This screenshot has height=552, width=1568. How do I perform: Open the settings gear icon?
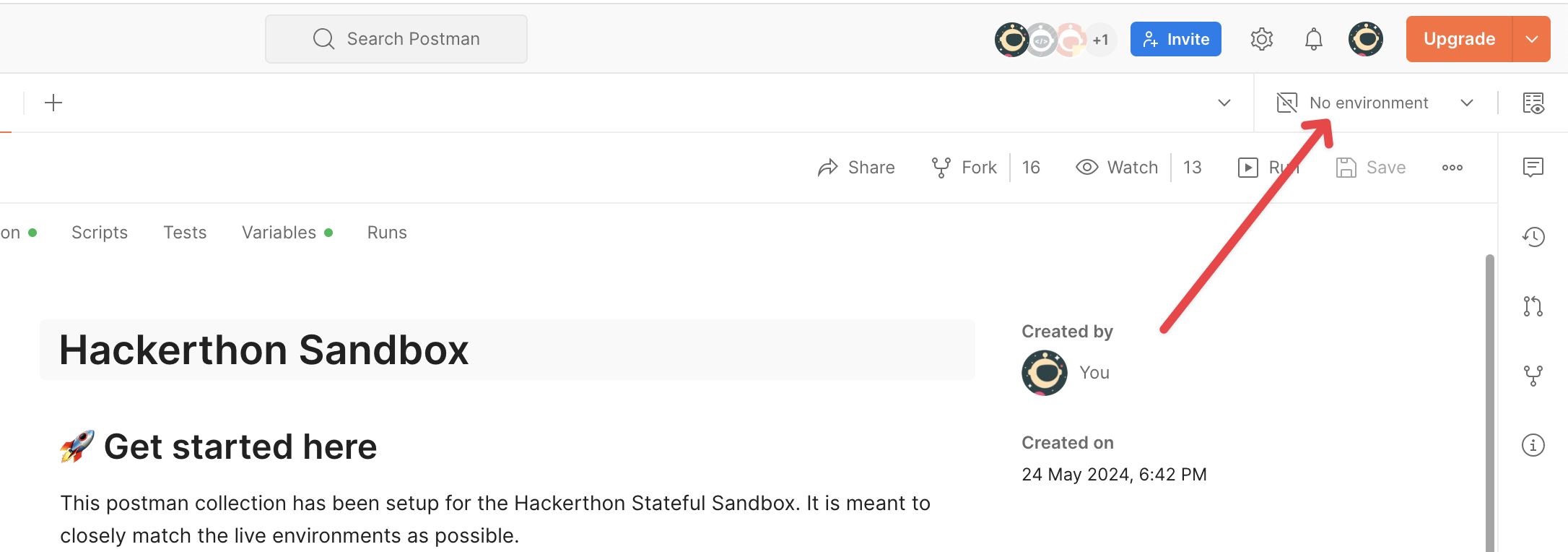pos(1261,39)
